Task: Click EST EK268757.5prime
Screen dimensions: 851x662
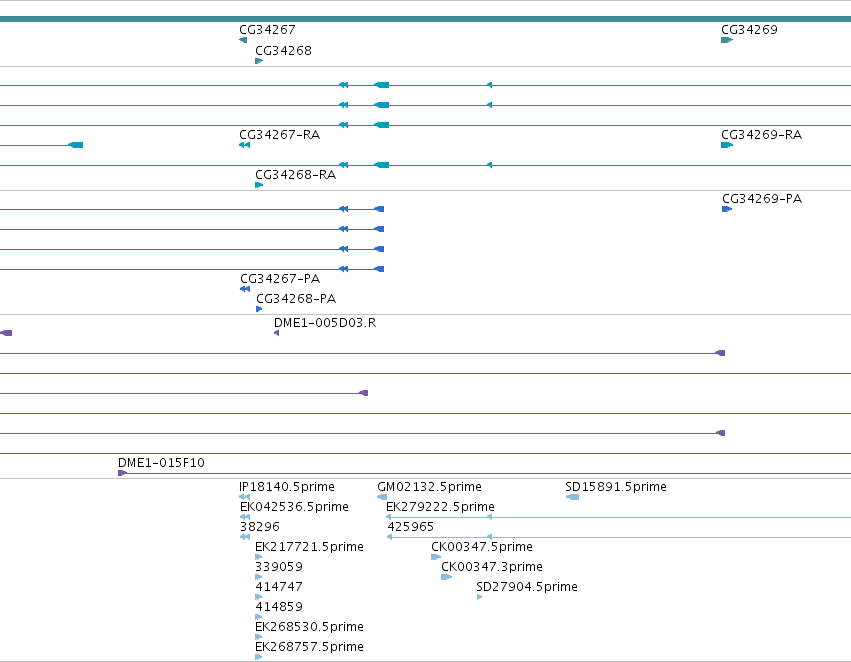Action: 259,657
